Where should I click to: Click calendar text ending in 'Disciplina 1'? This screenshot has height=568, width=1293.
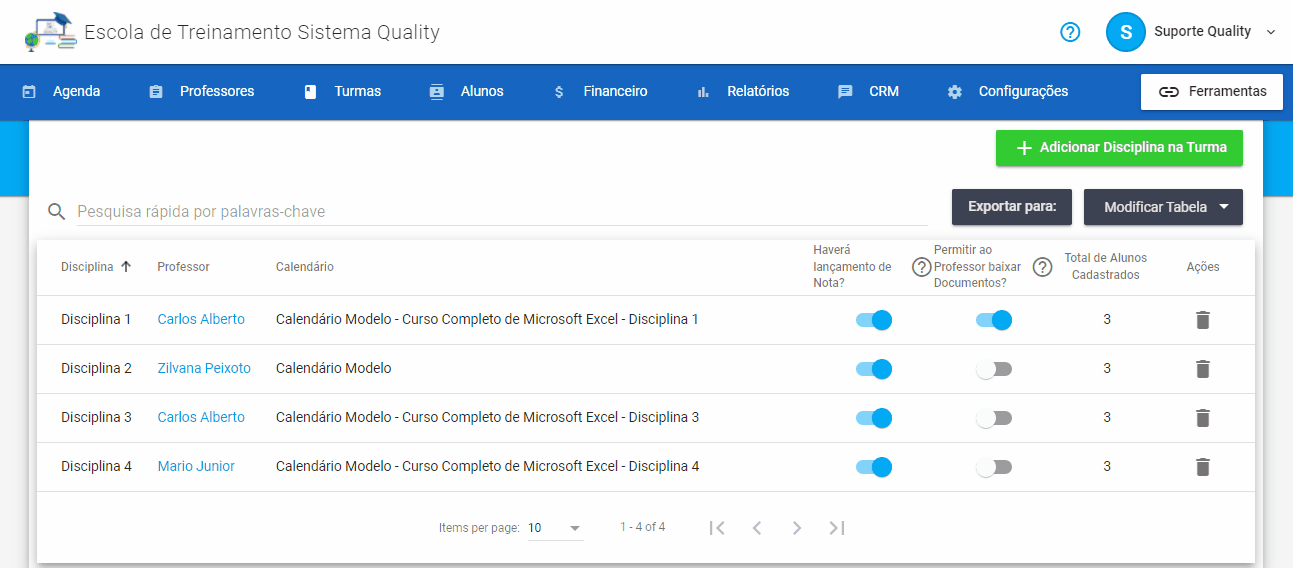tap(487, 319)
